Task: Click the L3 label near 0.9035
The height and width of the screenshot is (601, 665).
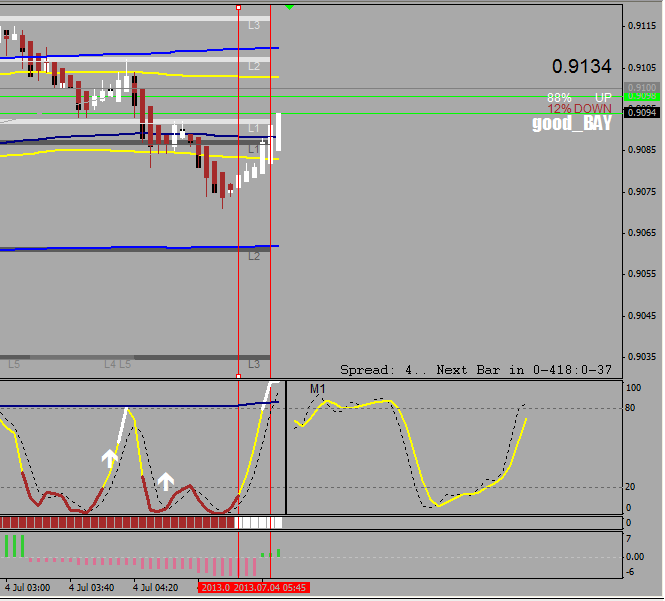Action: [254, 364]
